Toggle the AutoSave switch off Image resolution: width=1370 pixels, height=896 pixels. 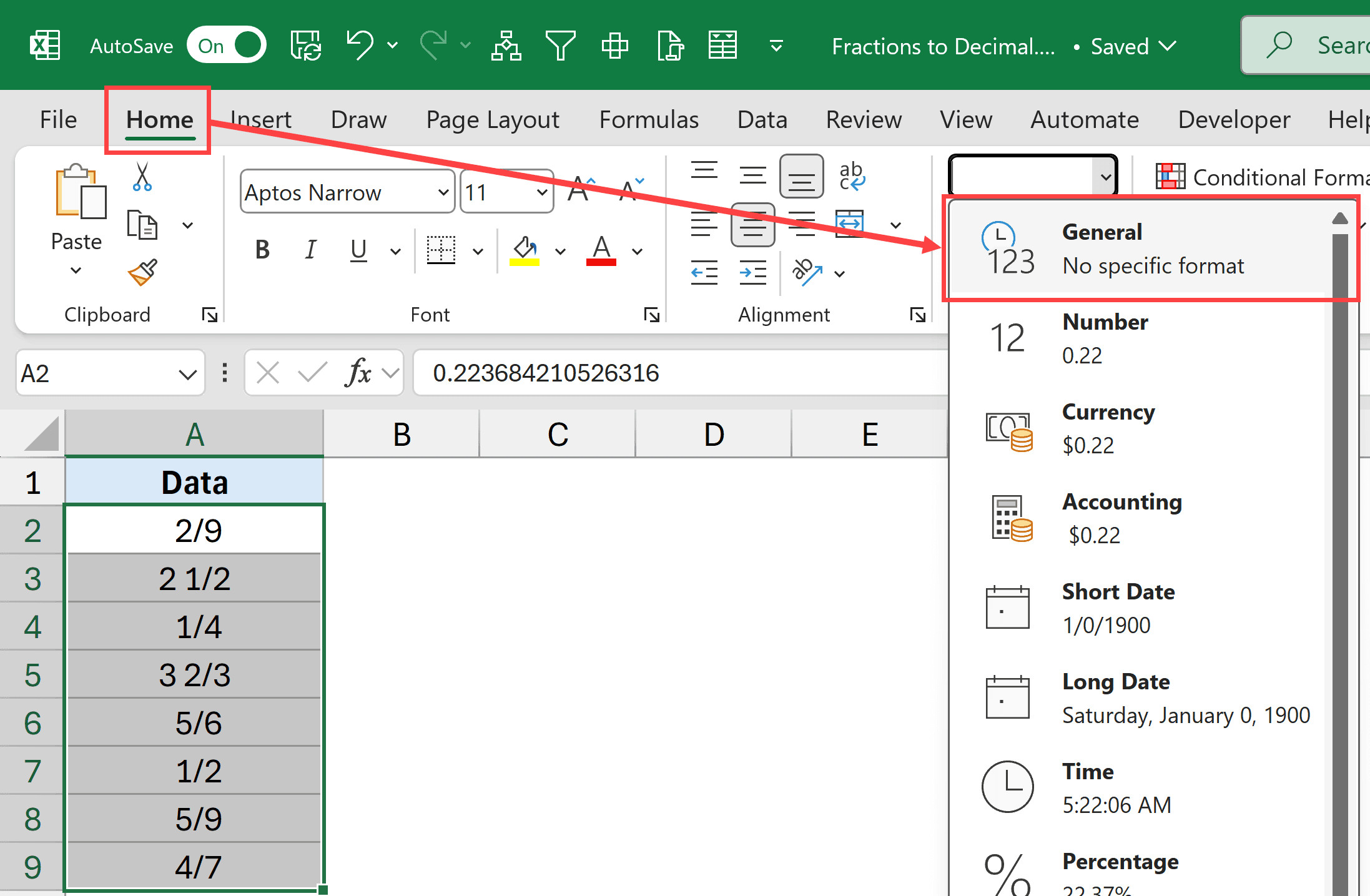click(227, 46)
